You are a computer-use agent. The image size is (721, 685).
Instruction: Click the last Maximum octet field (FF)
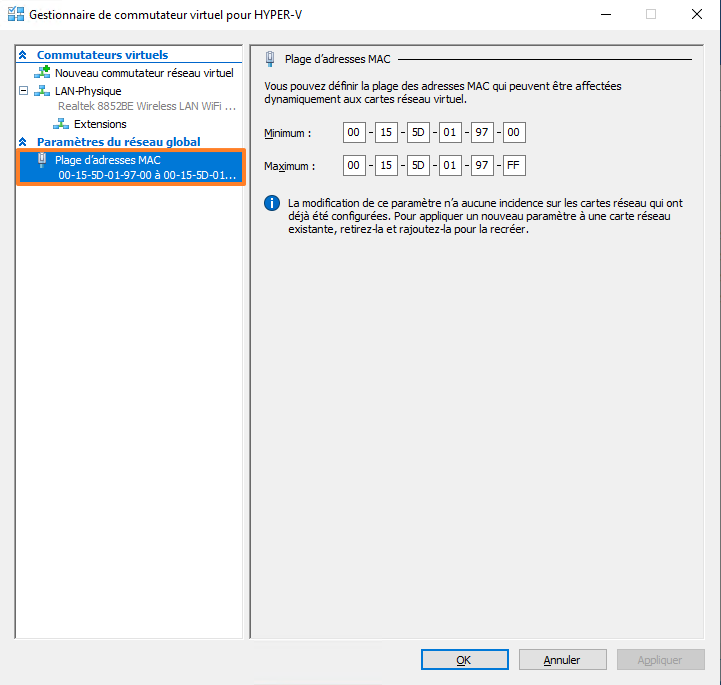(515, 166)
